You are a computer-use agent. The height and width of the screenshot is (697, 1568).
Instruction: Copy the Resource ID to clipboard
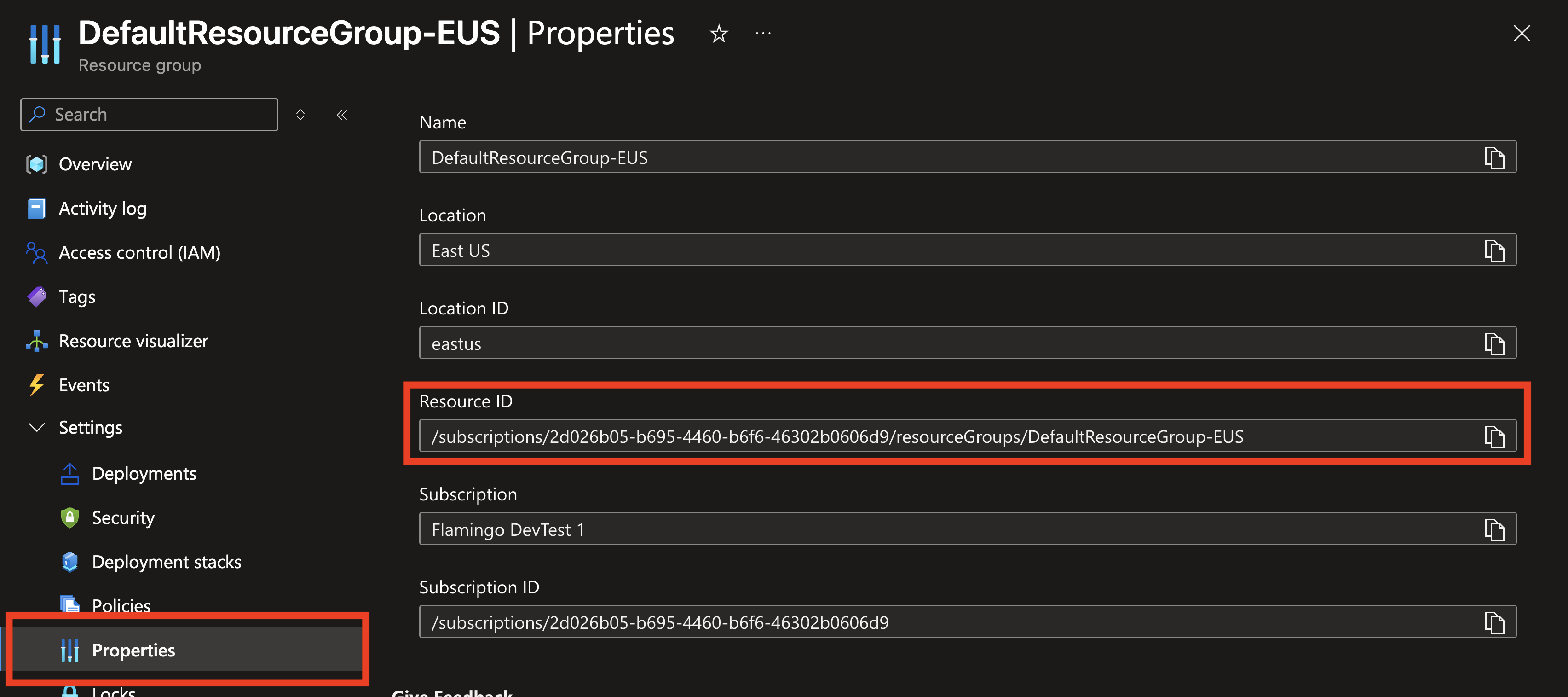pos(1494,436)
